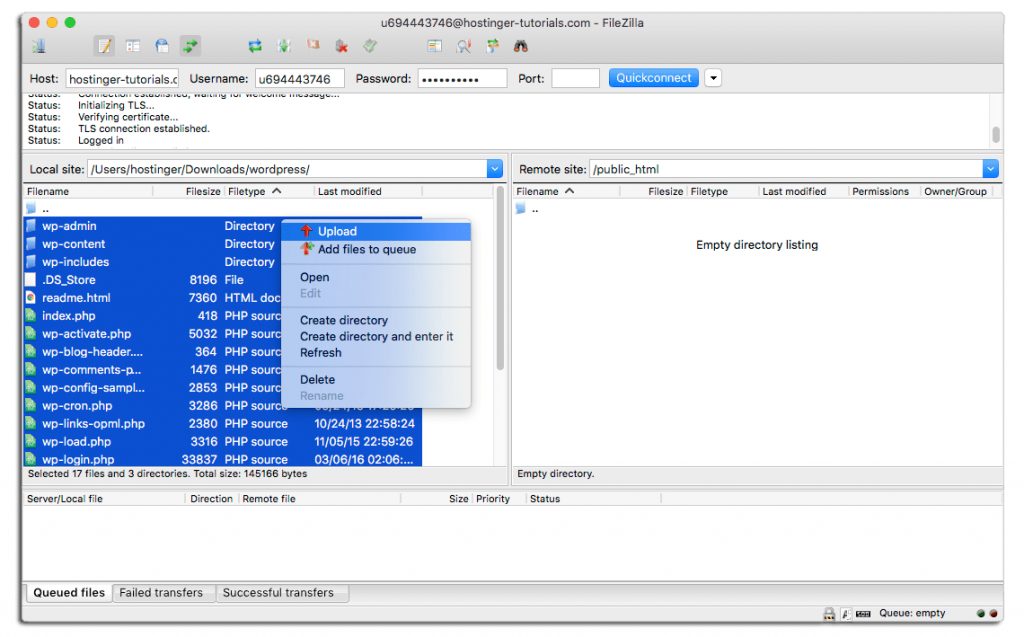1024x637 pixels.
Task: Click the disconnect from server icon
Action: (342, 46)
